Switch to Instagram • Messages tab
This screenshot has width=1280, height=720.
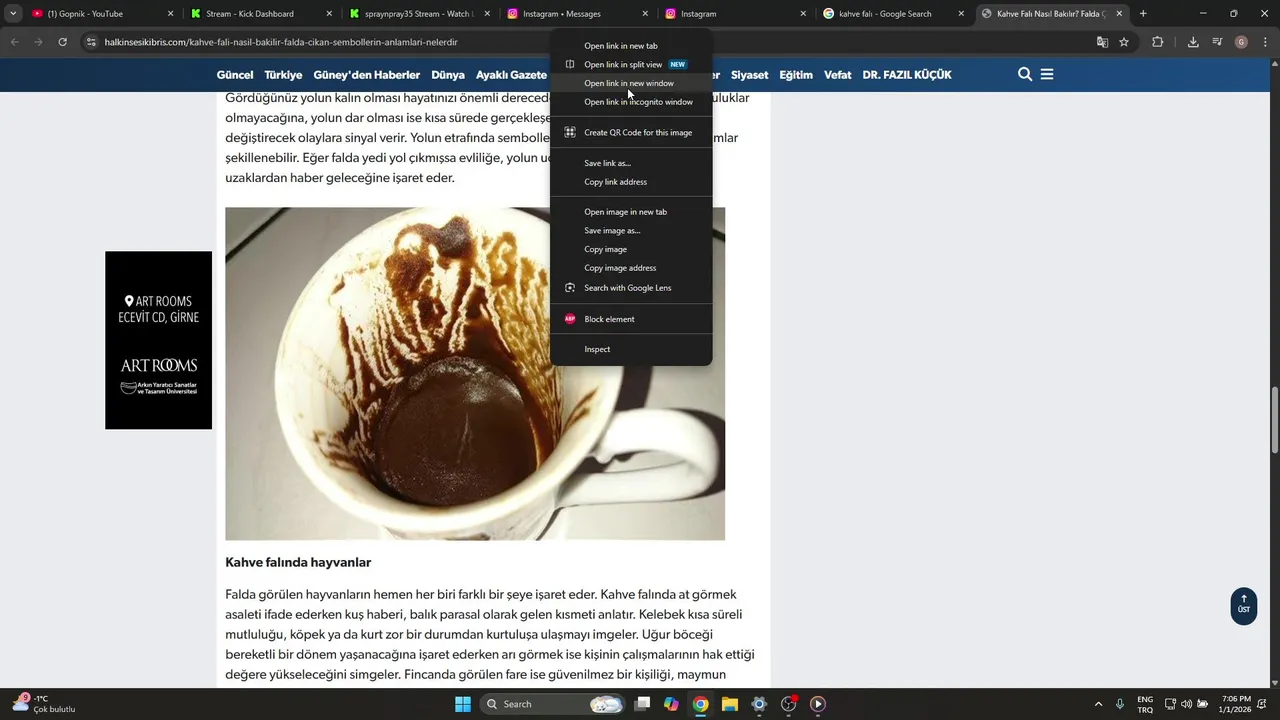click(x=578, y=14)
